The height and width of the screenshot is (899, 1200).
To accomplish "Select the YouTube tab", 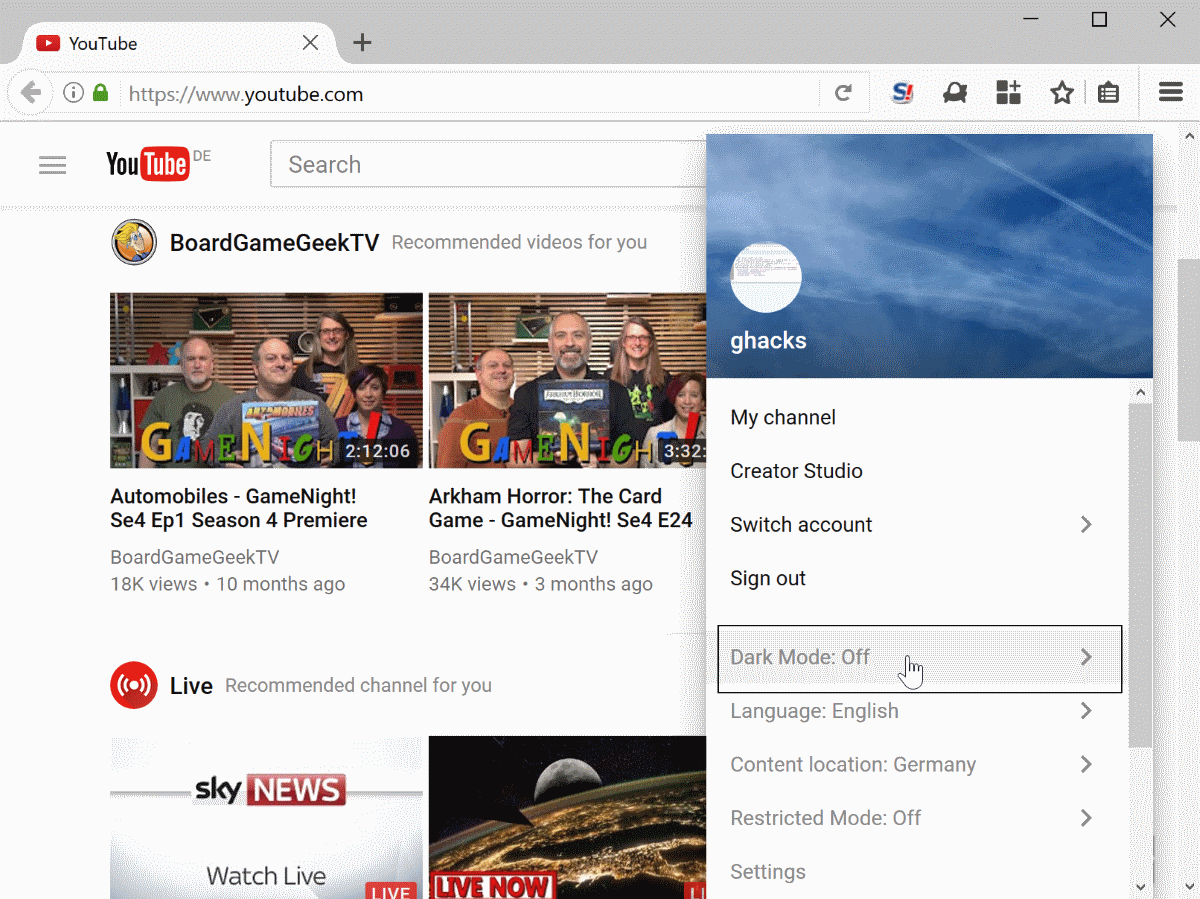I will pos(180,43).
